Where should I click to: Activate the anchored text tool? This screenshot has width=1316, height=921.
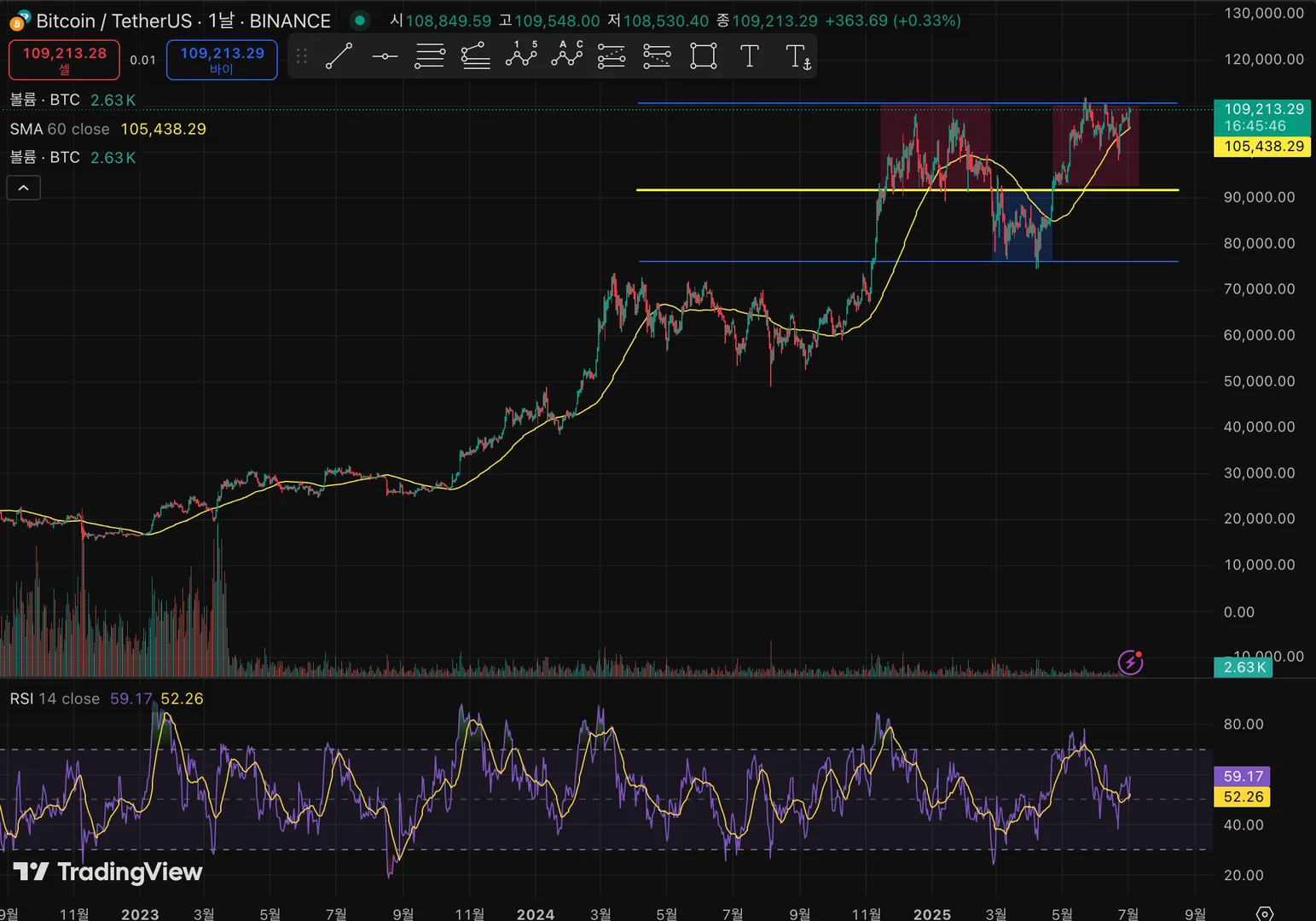point(797,57)
